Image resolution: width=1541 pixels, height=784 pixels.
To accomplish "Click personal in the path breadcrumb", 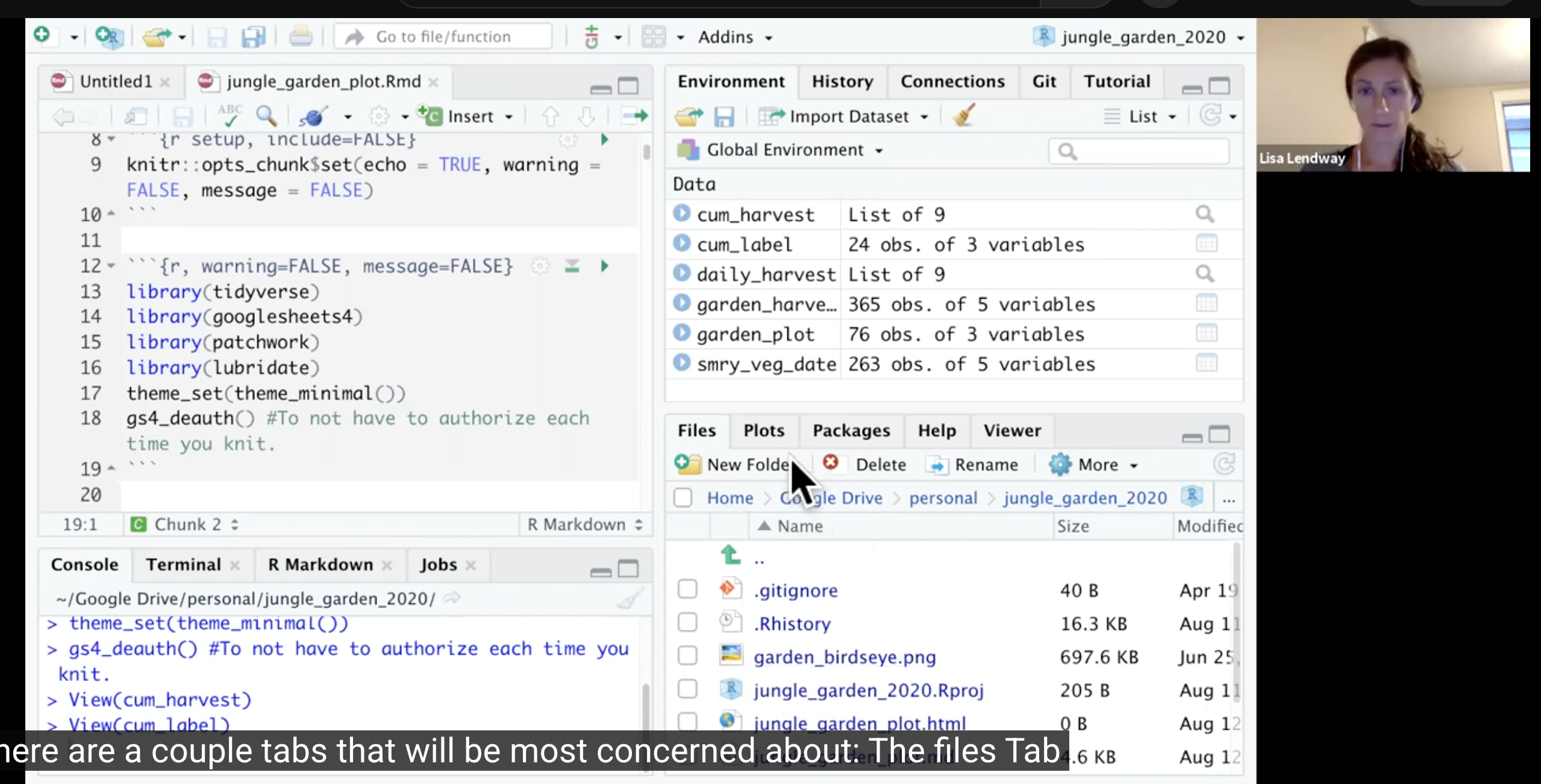I will 943,497.
